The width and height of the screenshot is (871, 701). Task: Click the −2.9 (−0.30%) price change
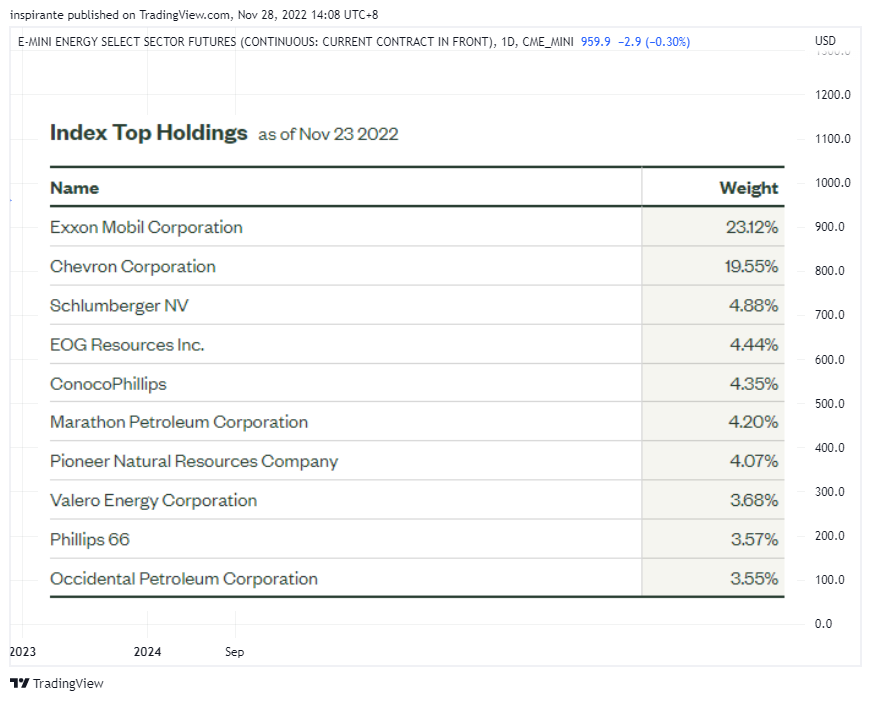pyautogui.click(x=654, y=42)
